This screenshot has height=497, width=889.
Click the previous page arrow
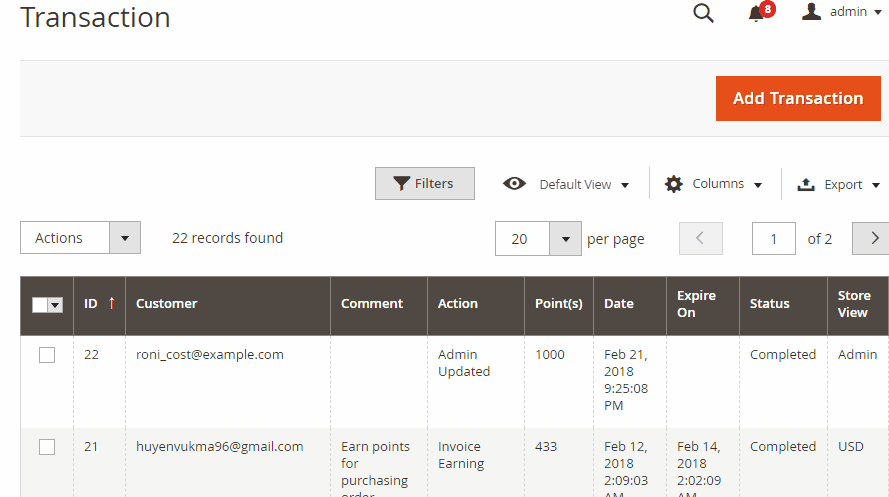point(701,239)
